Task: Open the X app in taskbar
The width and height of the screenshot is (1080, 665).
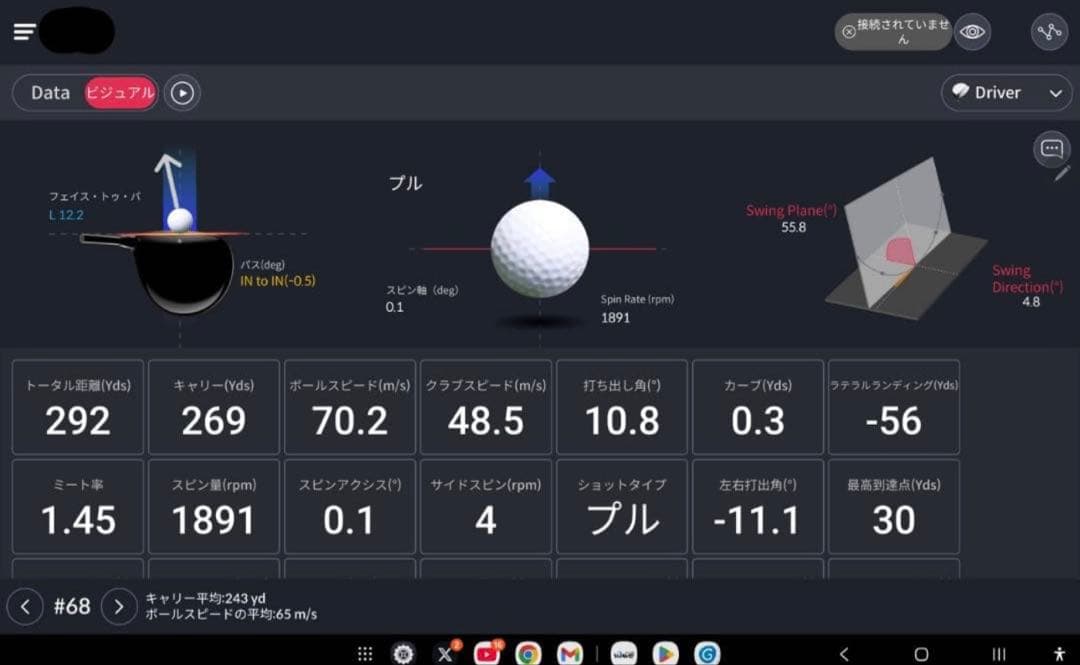Action: point(445,653)
